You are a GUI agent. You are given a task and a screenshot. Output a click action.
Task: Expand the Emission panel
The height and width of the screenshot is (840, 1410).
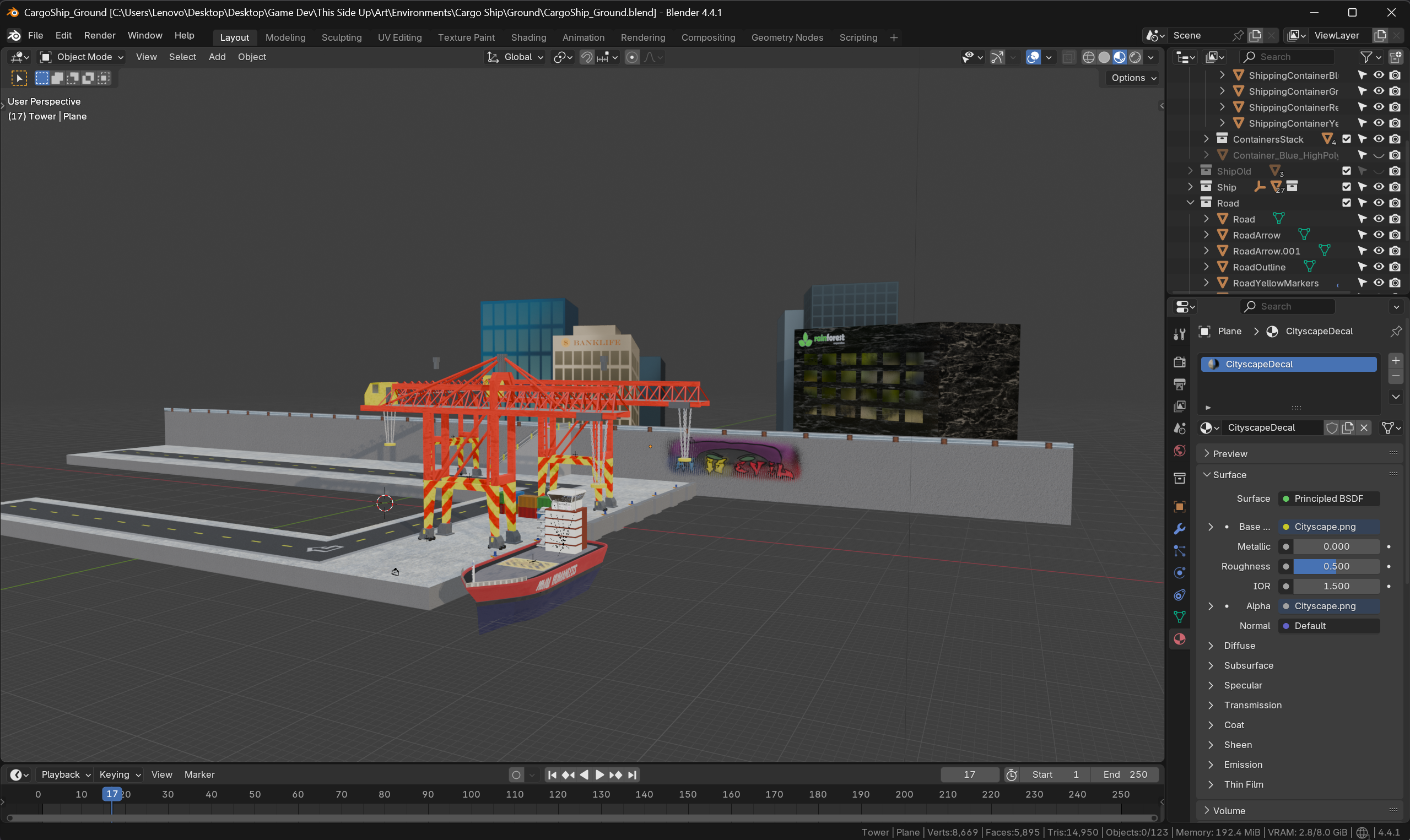click(x=1242, y=765)
